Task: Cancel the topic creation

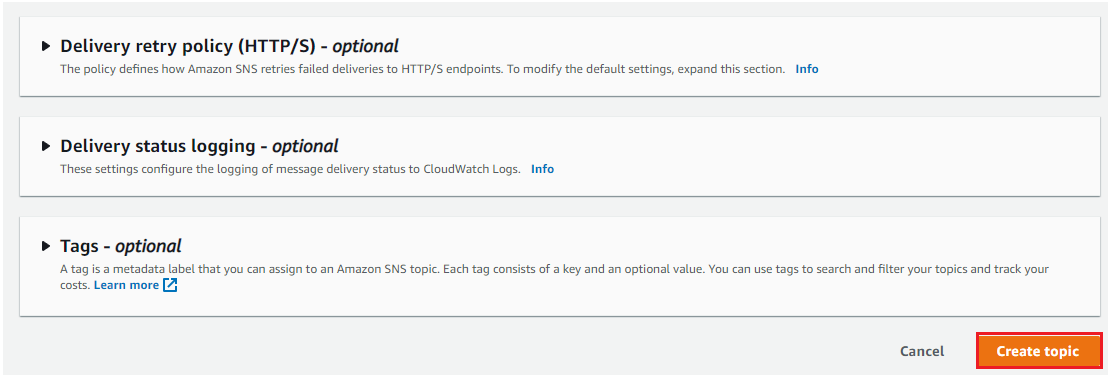Action: pos(921,351)
